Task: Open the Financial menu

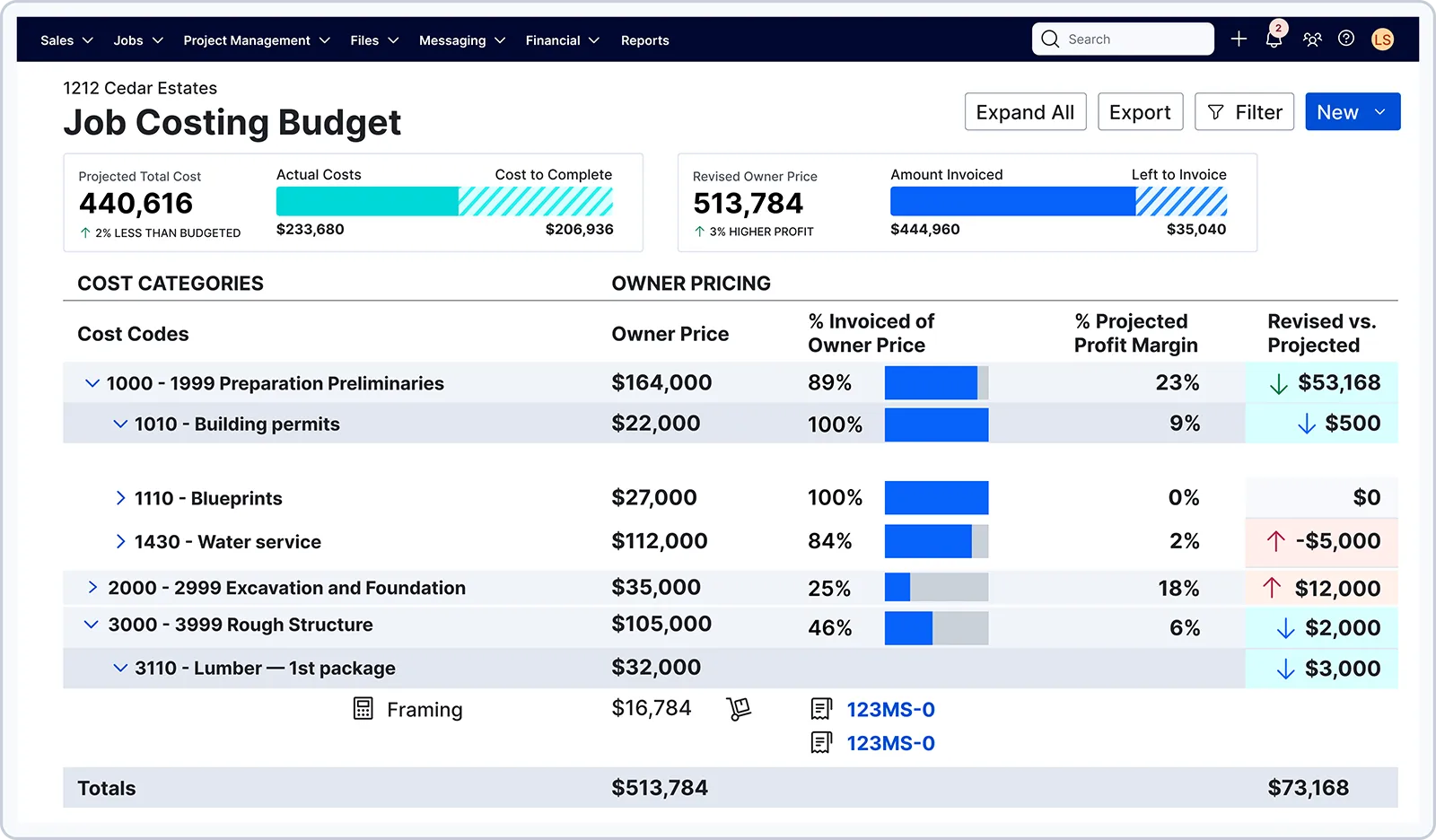Action: (x=562, y=40)
